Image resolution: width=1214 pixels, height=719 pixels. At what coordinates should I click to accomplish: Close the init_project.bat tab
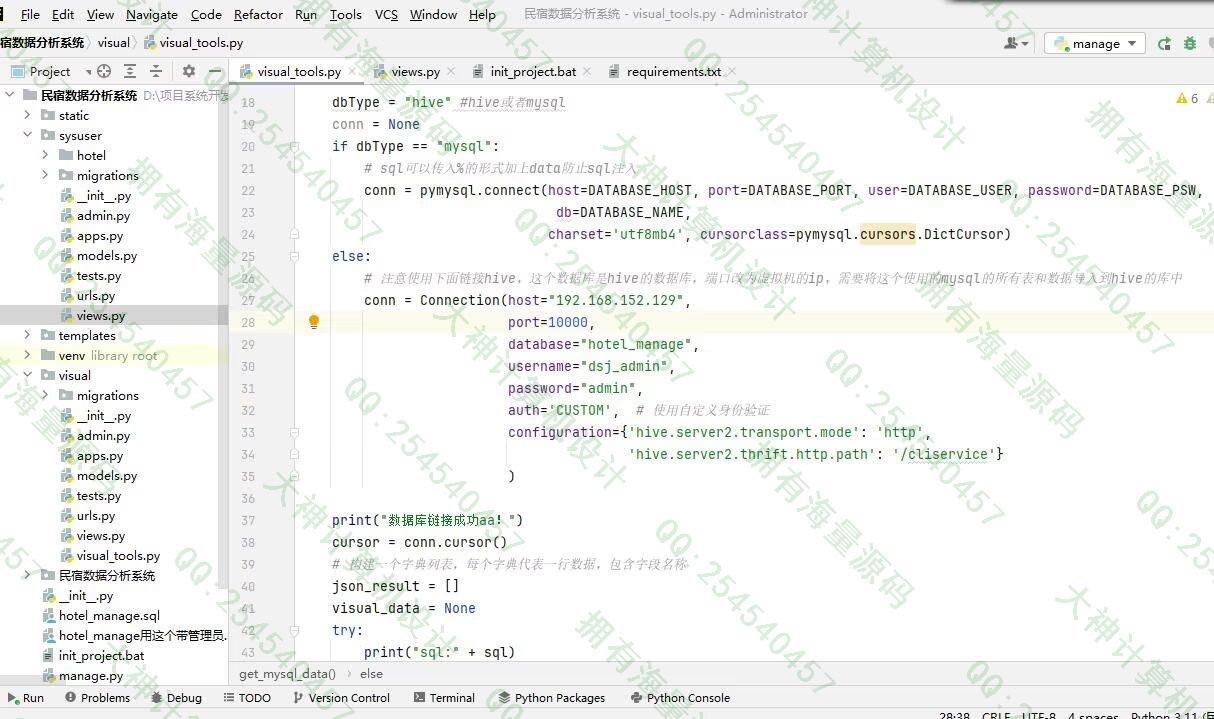586,71
